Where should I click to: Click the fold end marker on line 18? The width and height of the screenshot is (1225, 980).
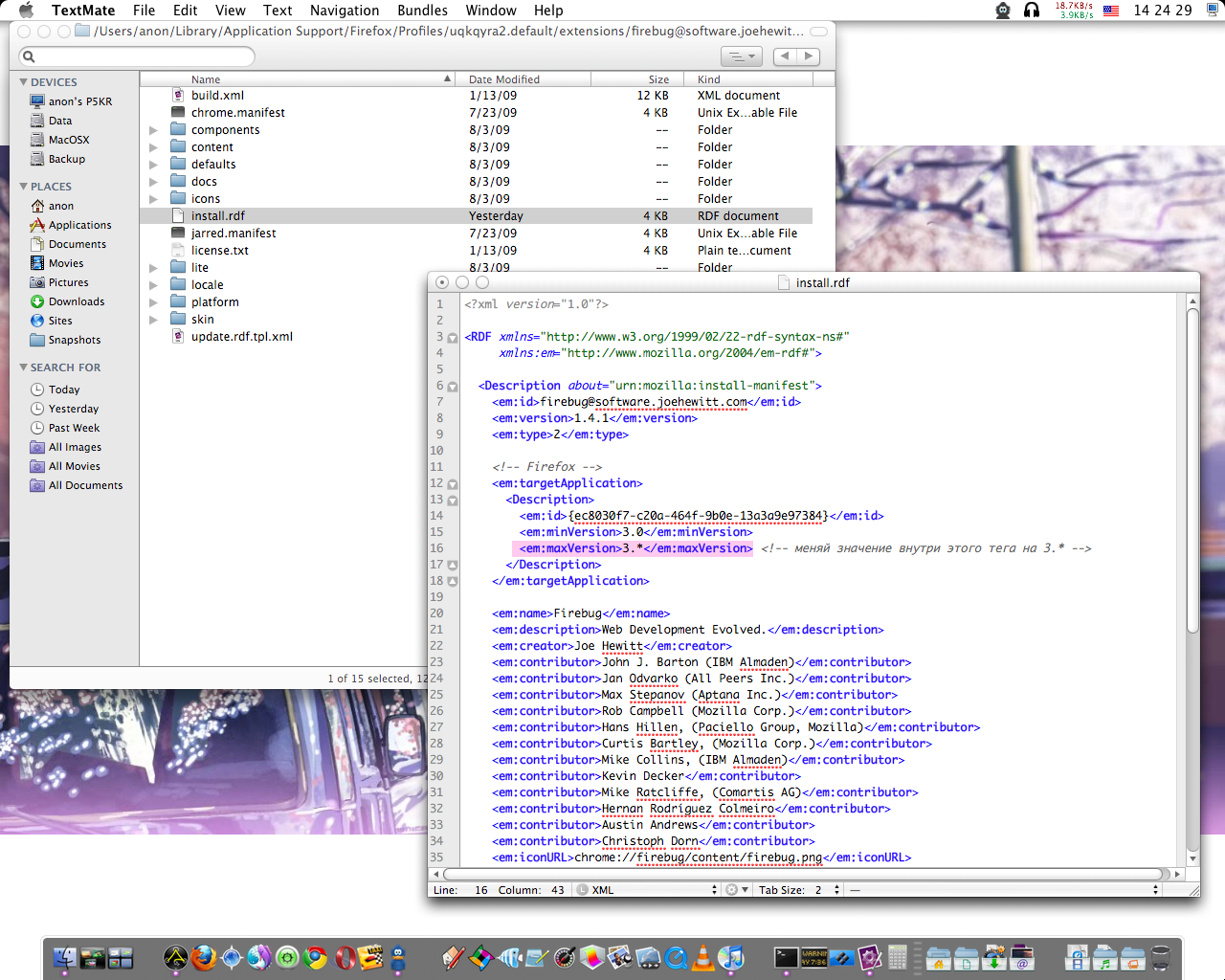pos(453,582)
